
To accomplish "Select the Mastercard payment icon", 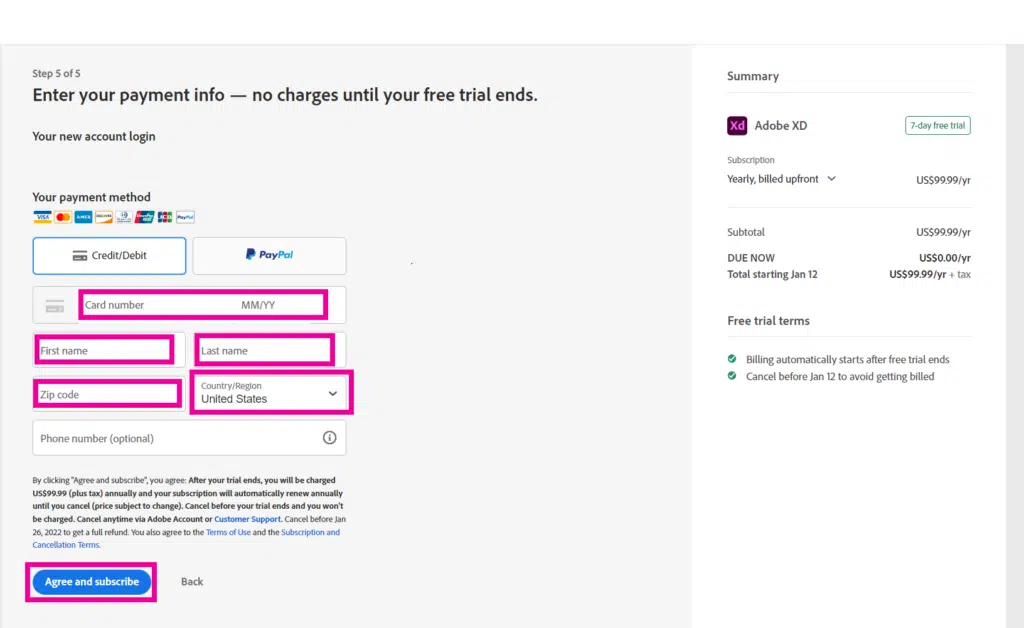I will coord(63,217).
